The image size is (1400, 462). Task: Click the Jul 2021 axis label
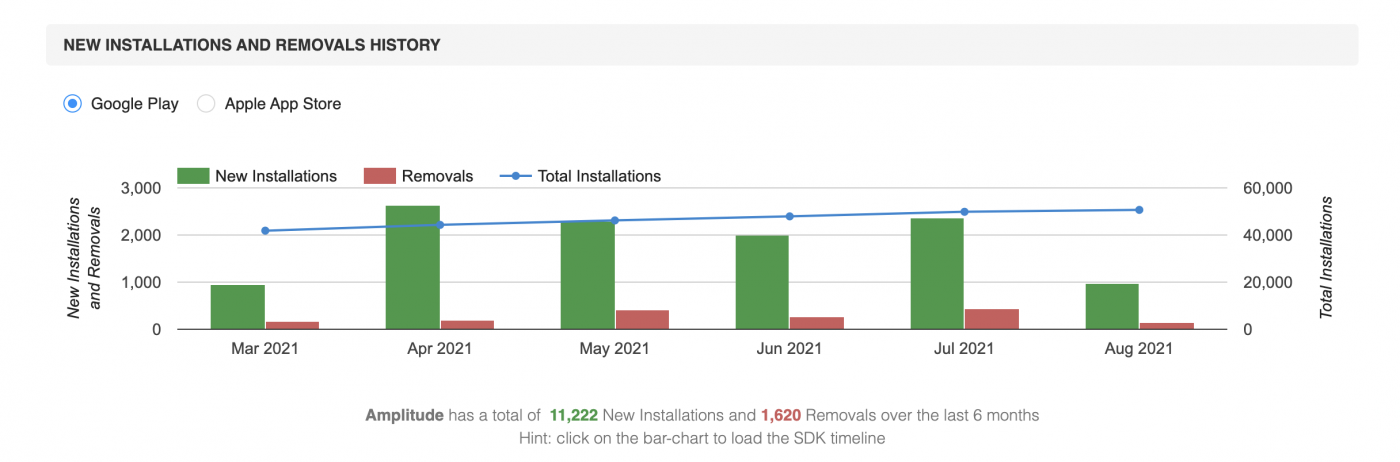(964, 349)
